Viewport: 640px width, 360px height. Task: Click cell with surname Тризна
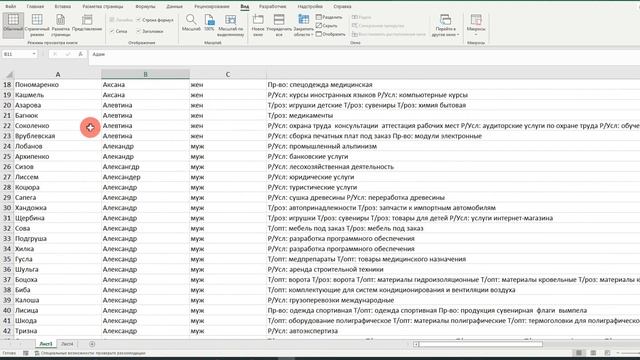point(58,331)
